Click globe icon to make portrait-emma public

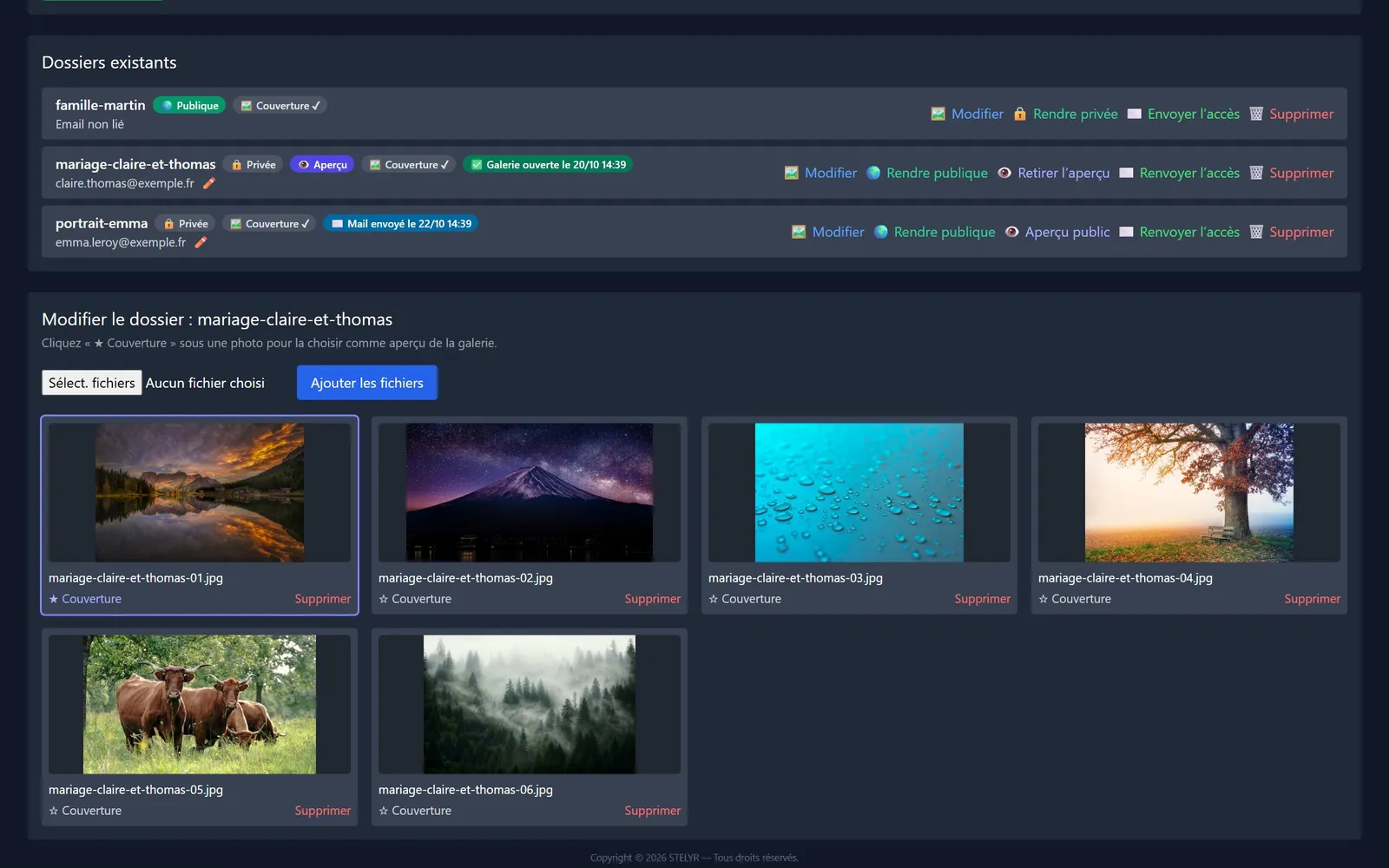point(880,232)
